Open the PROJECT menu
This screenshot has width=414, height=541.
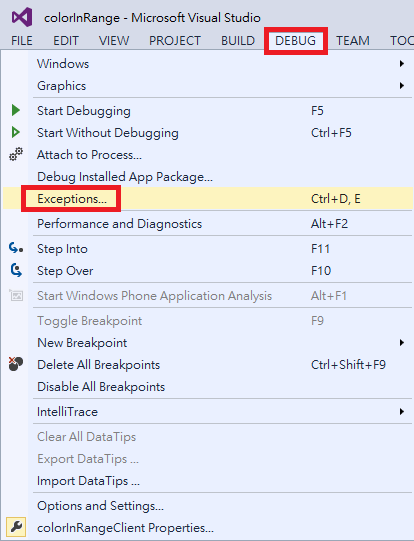[x=175, y=41]
